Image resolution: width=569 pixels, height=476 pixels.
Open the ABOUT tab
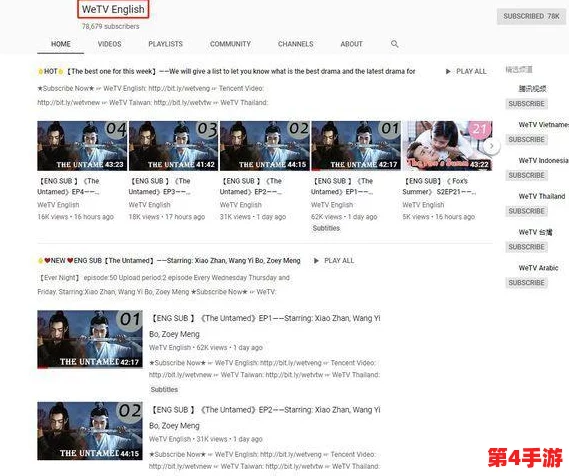[351, 44]
